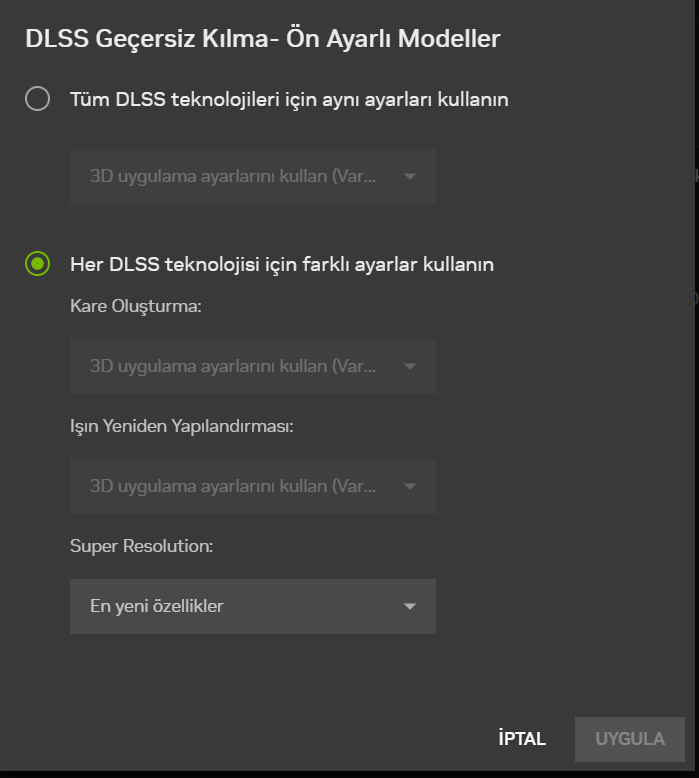Open the Işın Yeniden Yapılandırması dropdown

pos(252,486)
